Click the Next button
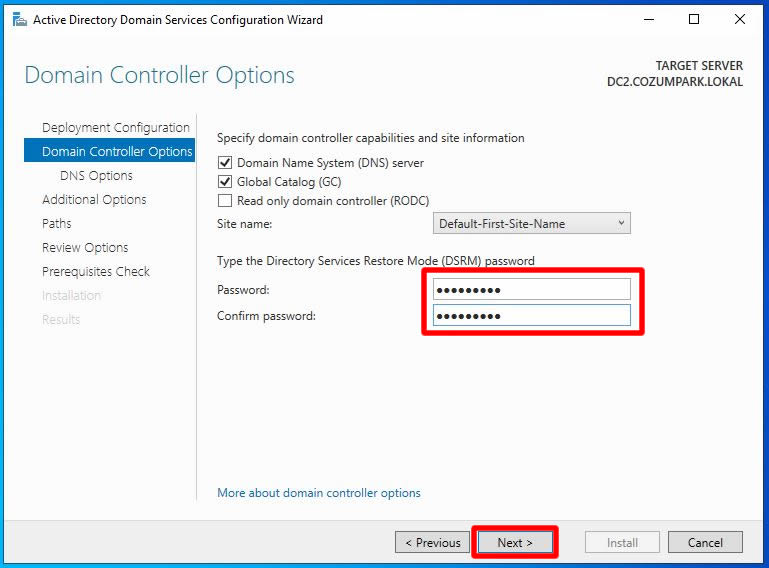 tap(514, 543)
